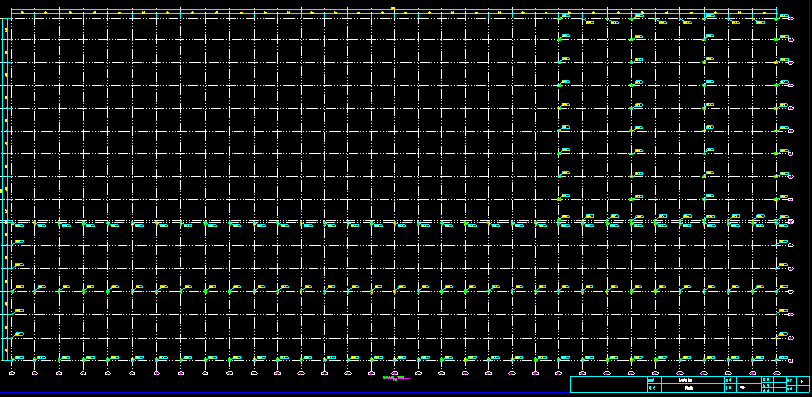Select the long cyan dimension line along the top

click(394, 11)
